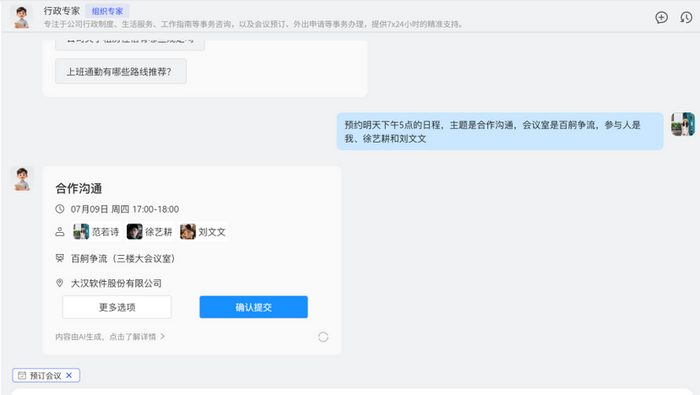Open chat history clock icon
The image size is (700, 395).
click(686, 17)
